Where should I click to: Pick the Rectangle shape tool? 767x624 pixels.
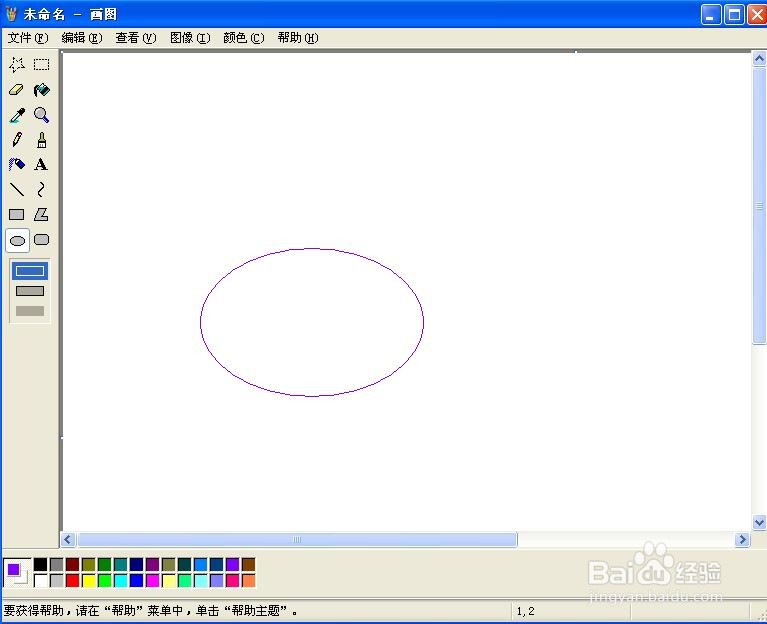tap(17, 215)
